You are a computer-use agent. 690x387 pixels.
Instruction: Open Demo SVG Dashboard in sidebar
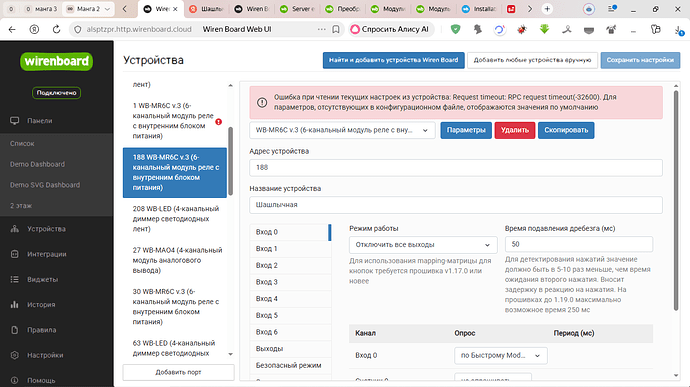point(45,185)
